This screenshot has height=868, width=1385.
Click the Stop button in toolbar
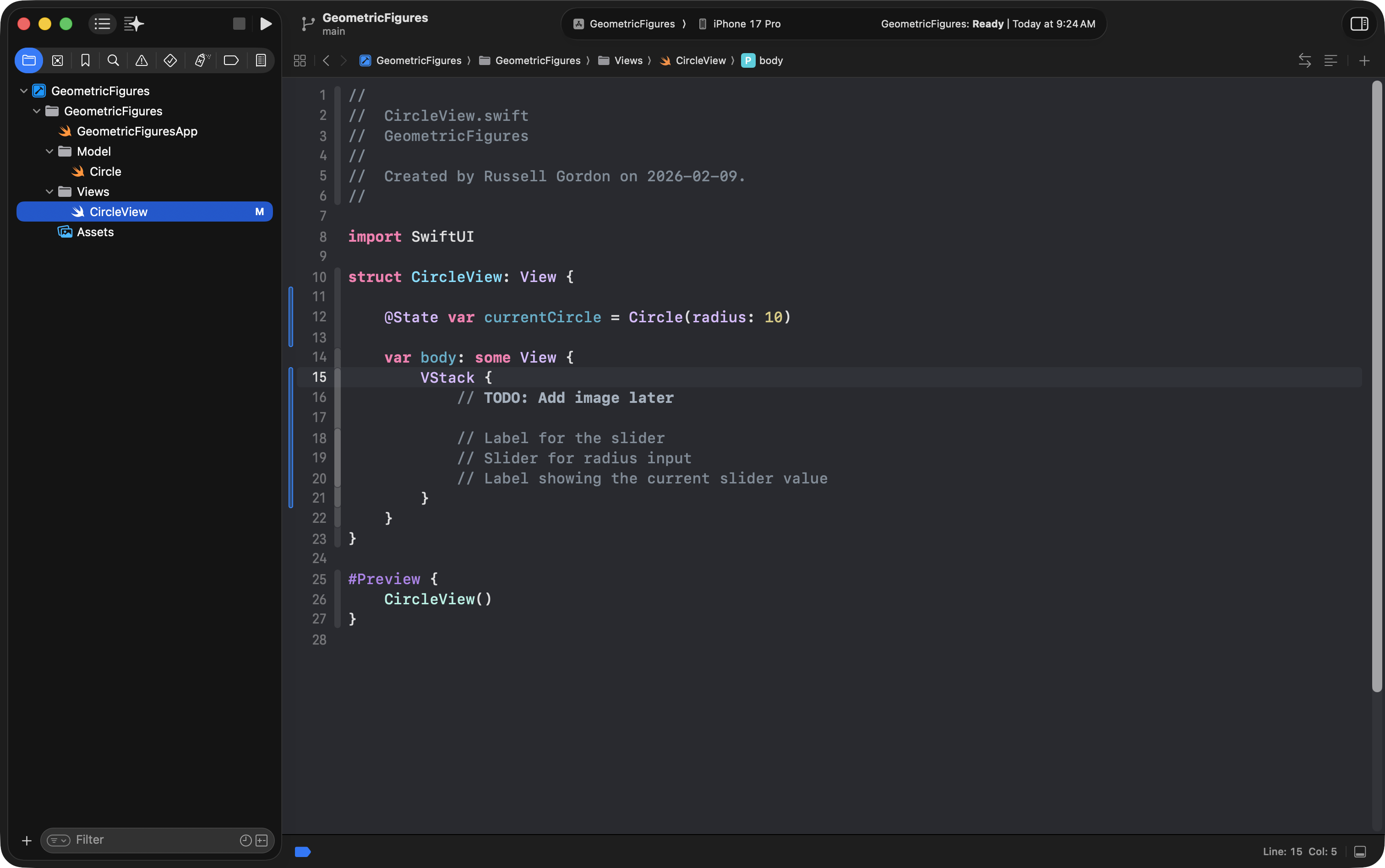coord(239,23)
